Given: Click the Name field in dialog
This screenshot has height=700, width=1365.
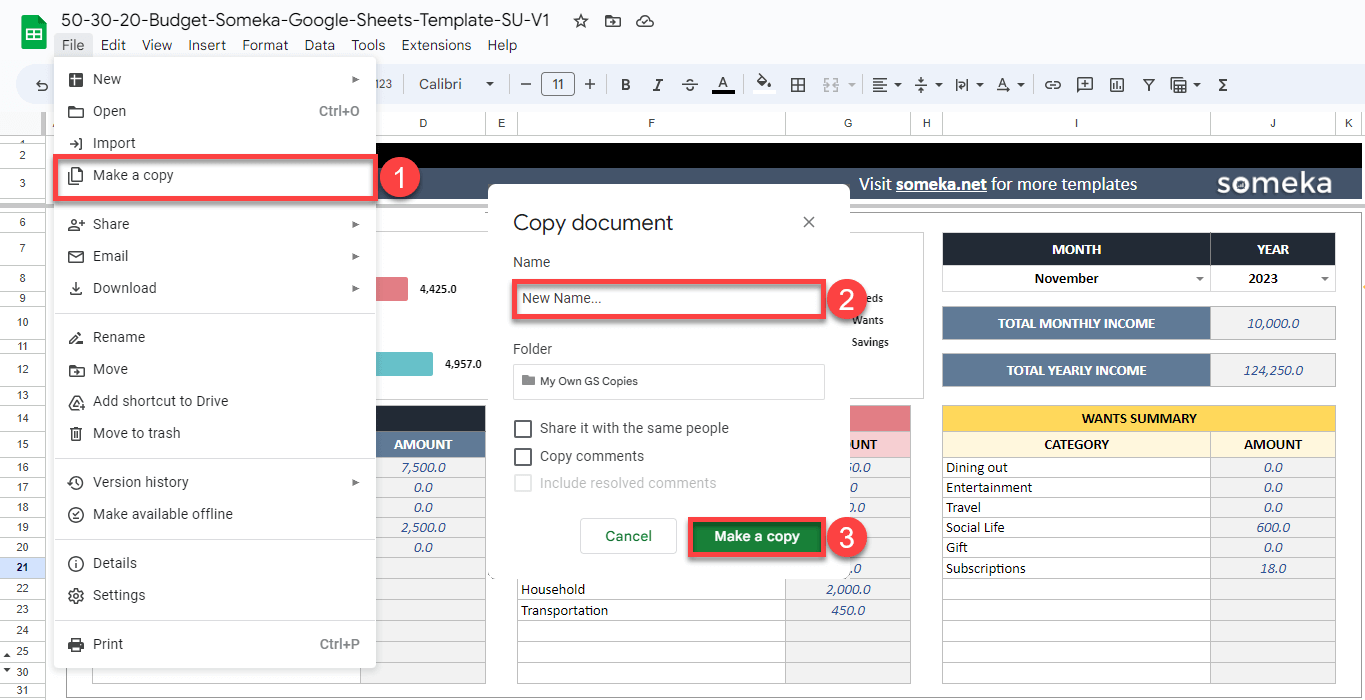Looking at the screenshot, I should pos(668,299).
